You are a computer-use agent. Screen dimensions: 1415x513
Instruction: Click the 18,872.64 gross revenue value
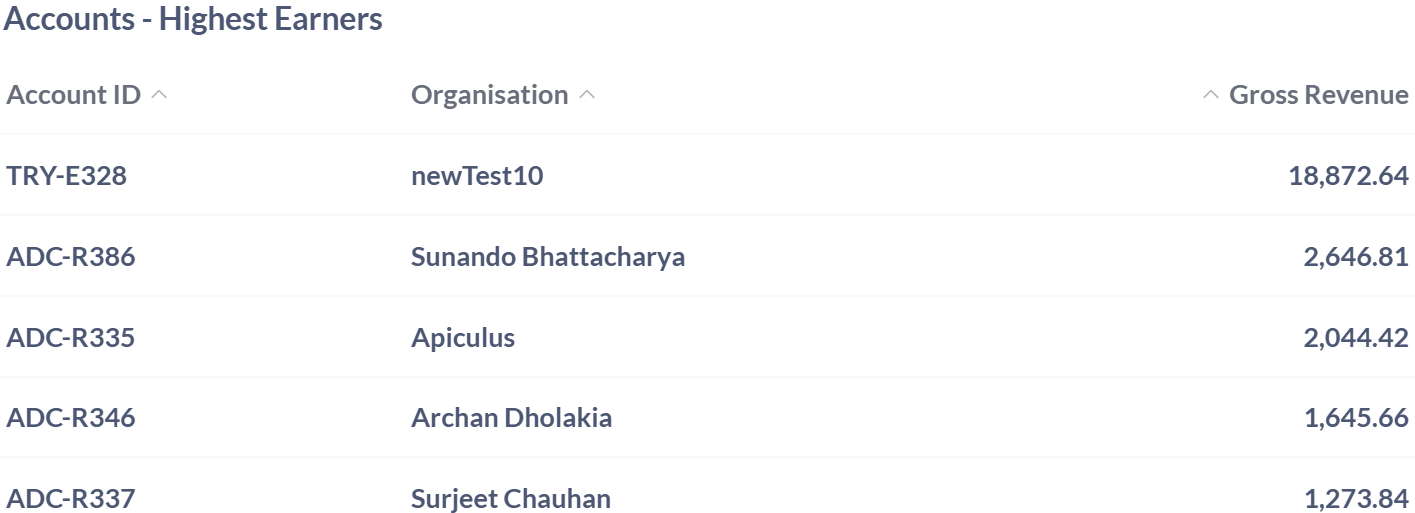pyautogui.click(x=1348, y=176)
